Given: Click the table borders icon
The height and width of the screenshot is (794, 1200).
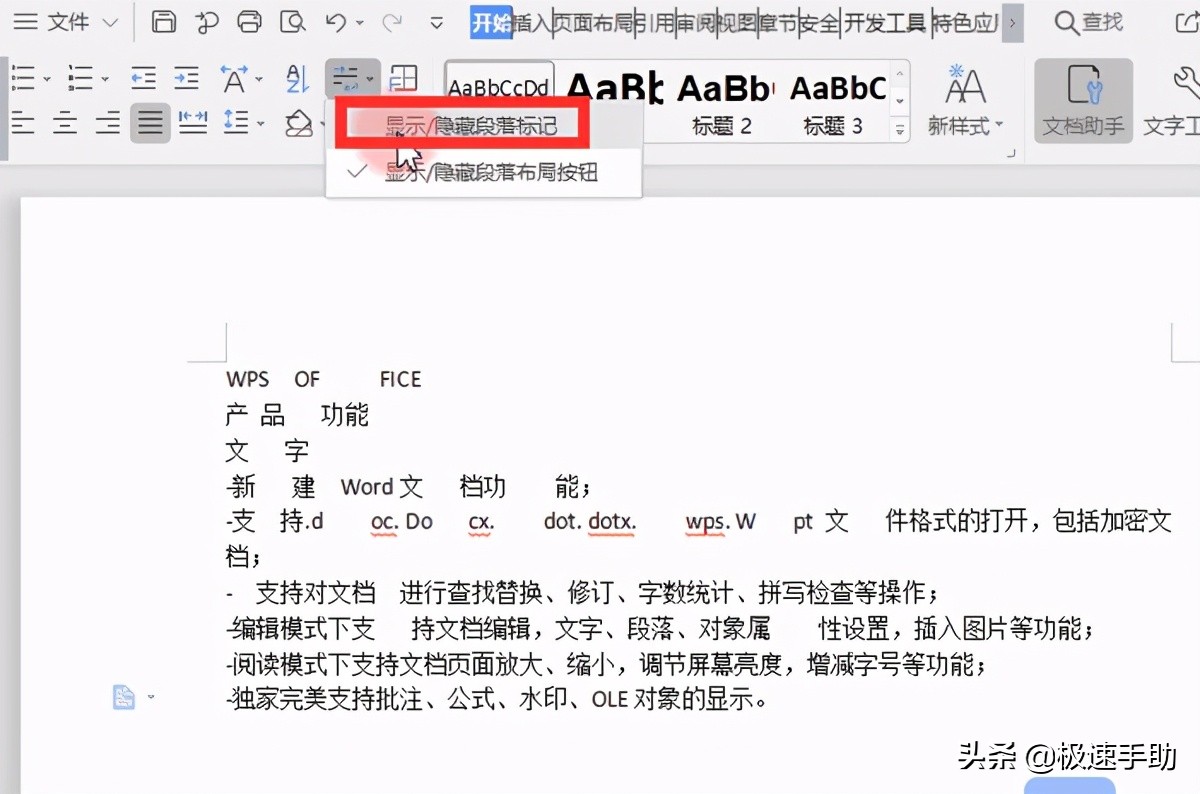Looking at the screenshot, I should tap(403, 78).
